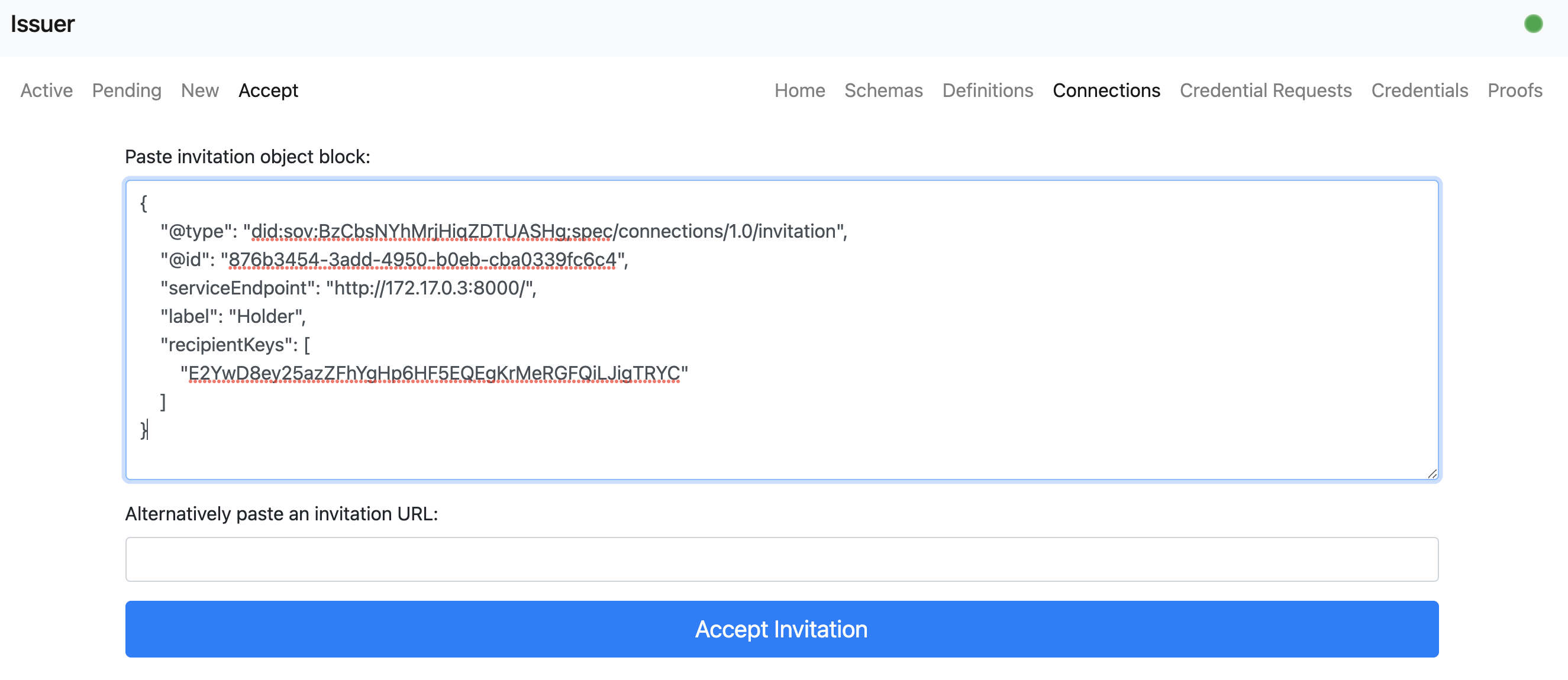1568x680 pixels.
Task: Open the Credentials page
Action: point(1419,90)
